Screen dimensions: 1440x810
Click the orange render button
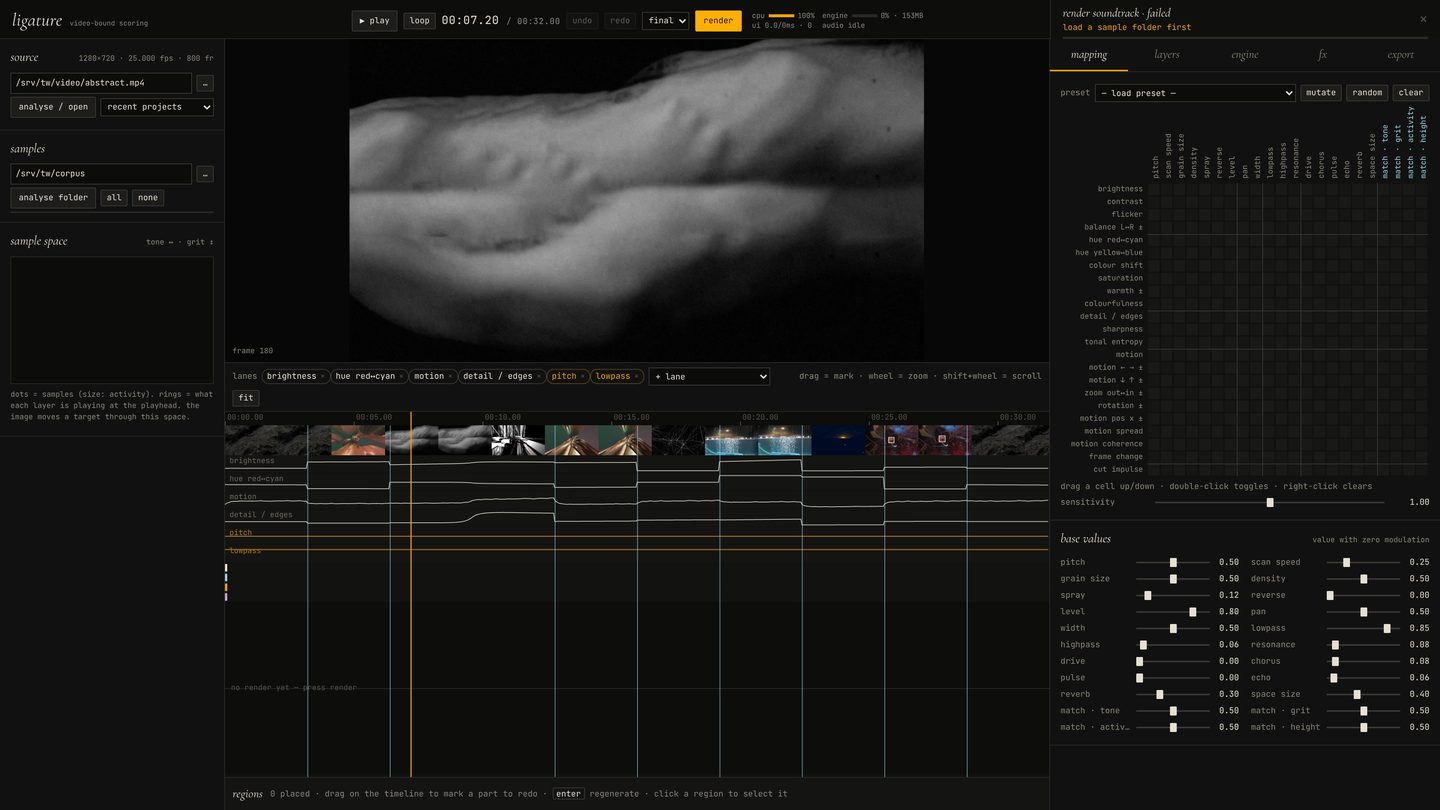[718, 20]
